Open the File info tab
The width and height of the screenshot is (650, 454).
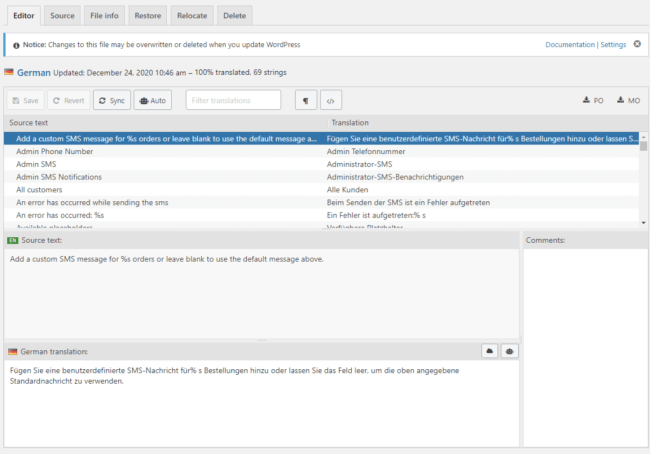click(104, 16)
